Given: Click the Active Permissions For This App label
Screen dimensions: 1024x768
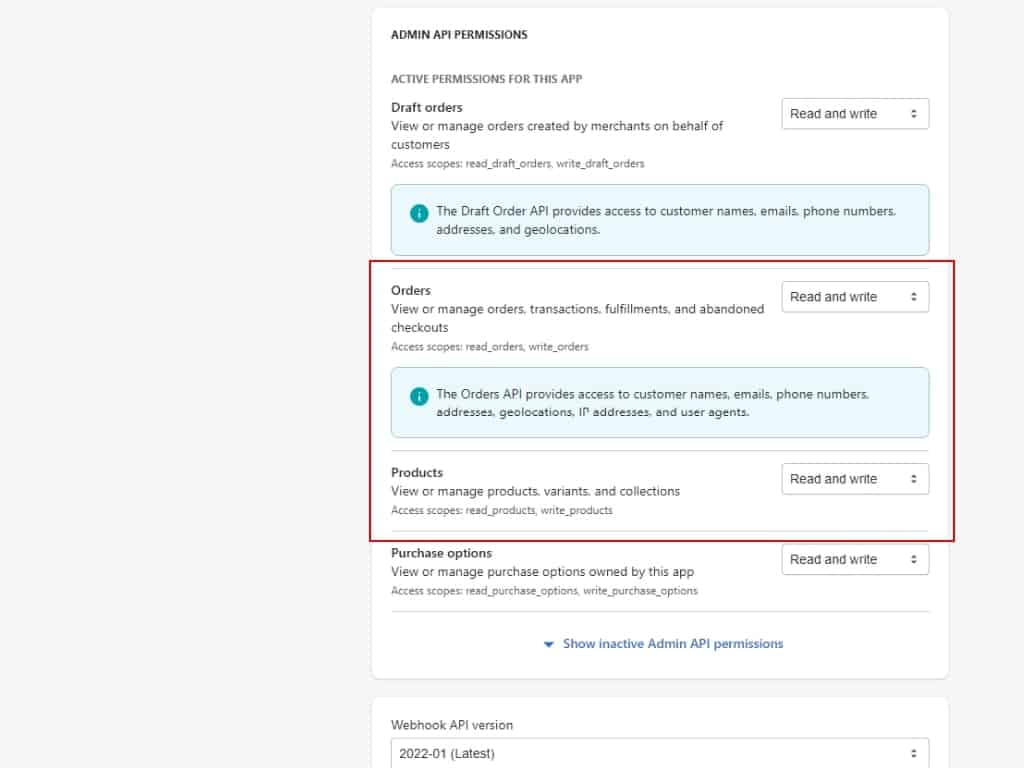Looking at the screenshot, I should tap(486, 79).
